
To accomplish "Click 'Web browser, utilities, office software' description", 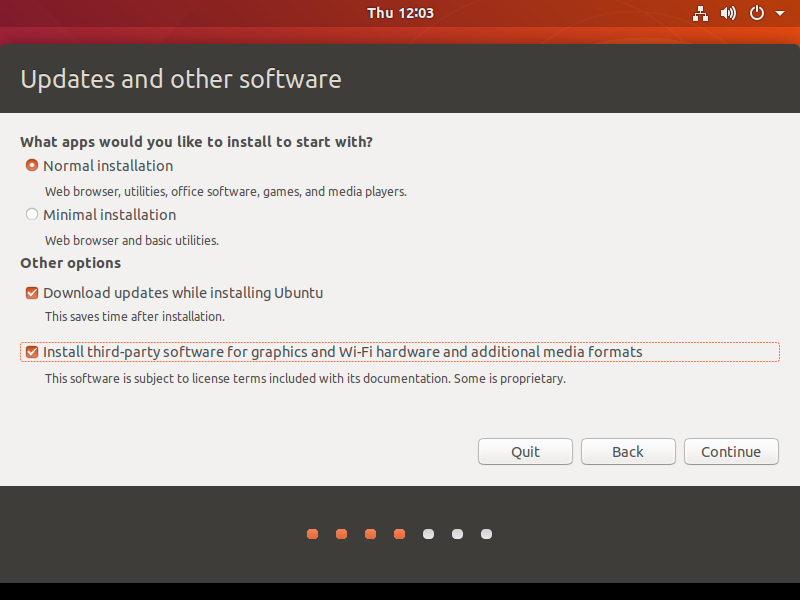I will [x=226, y=192].
